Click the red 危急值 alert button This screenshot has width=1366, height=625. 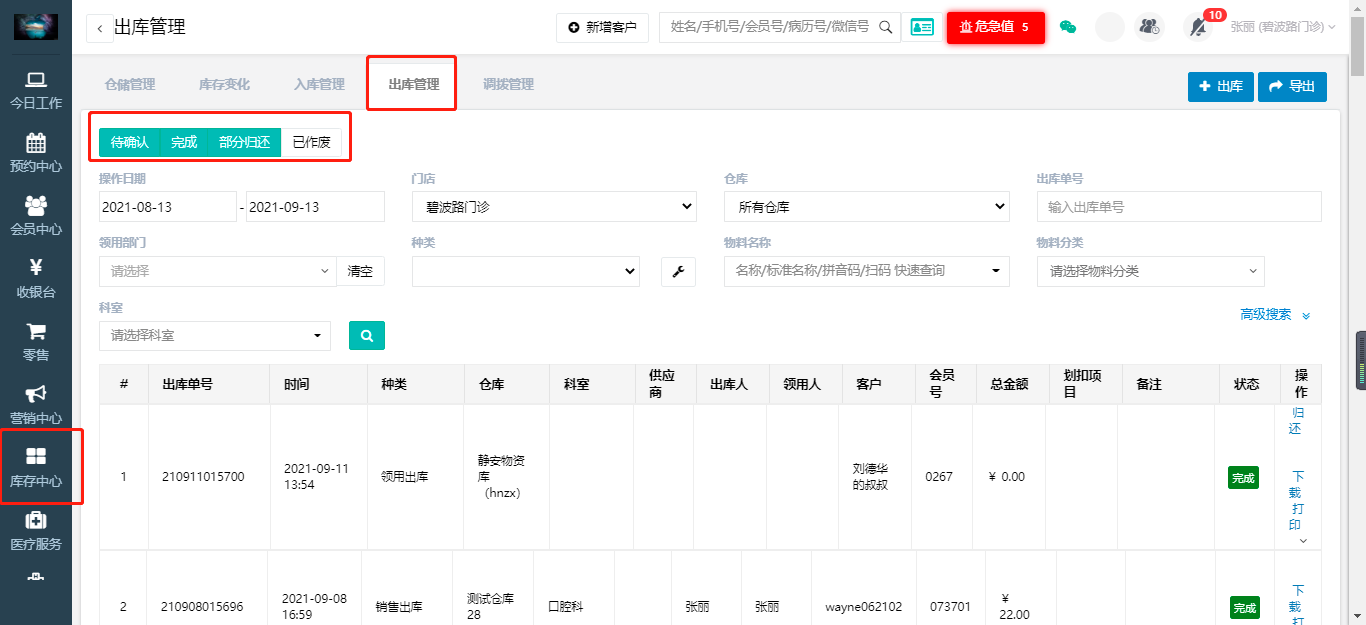tap(996, 27)
